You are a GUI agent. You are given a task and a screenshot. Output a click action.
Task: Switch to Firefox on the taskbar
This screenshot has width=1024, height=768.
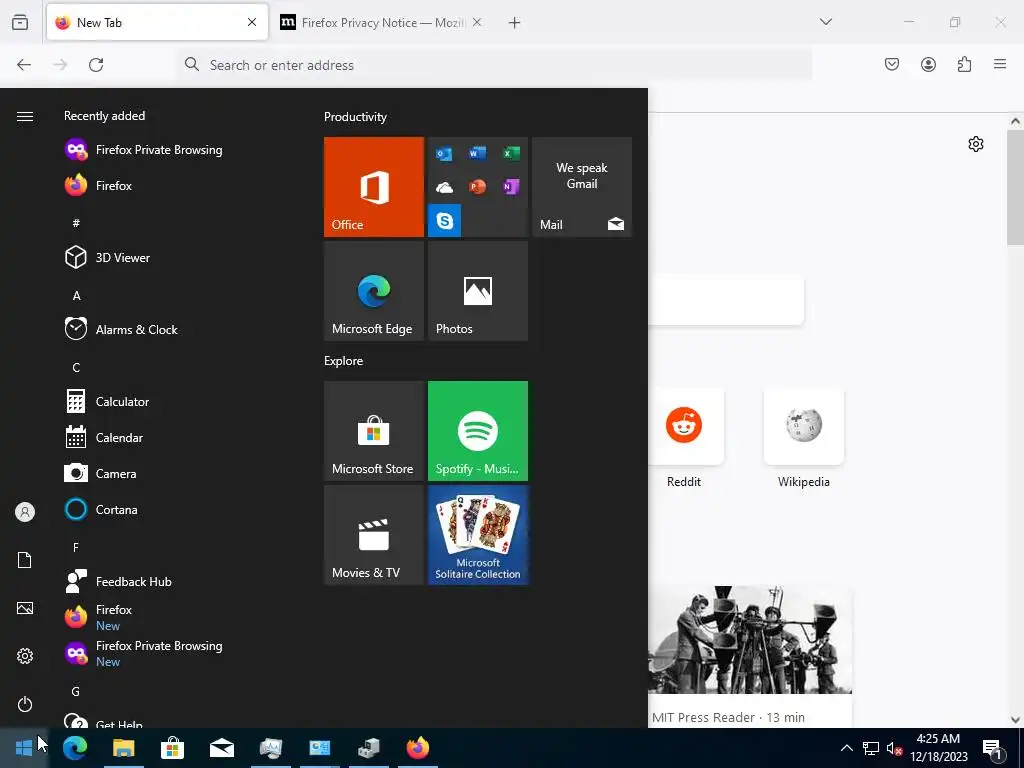click(418, 748)
